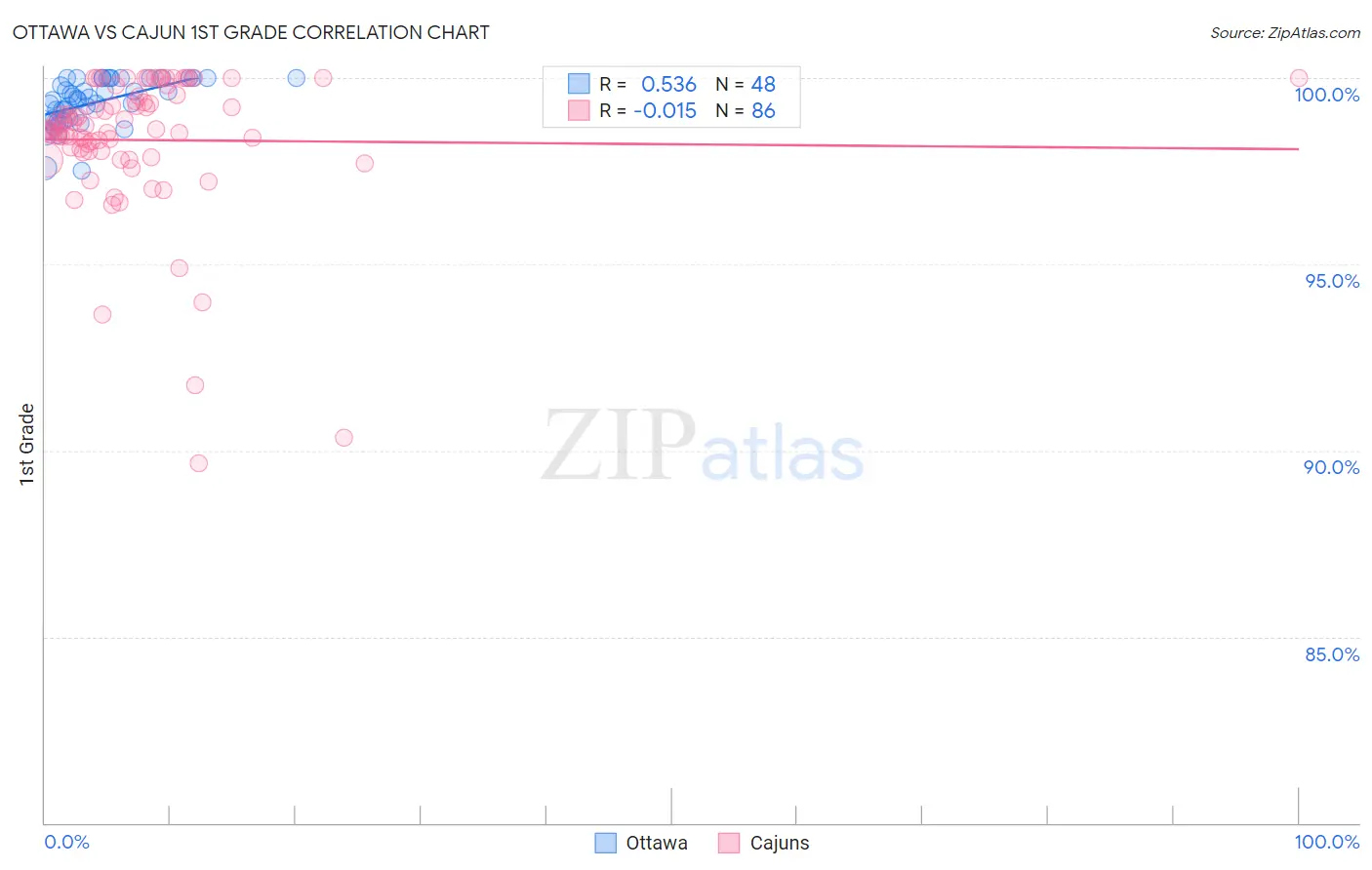Click the 1st Grade y-axis title
1372x870 pixels.
(x=26, y=444)
